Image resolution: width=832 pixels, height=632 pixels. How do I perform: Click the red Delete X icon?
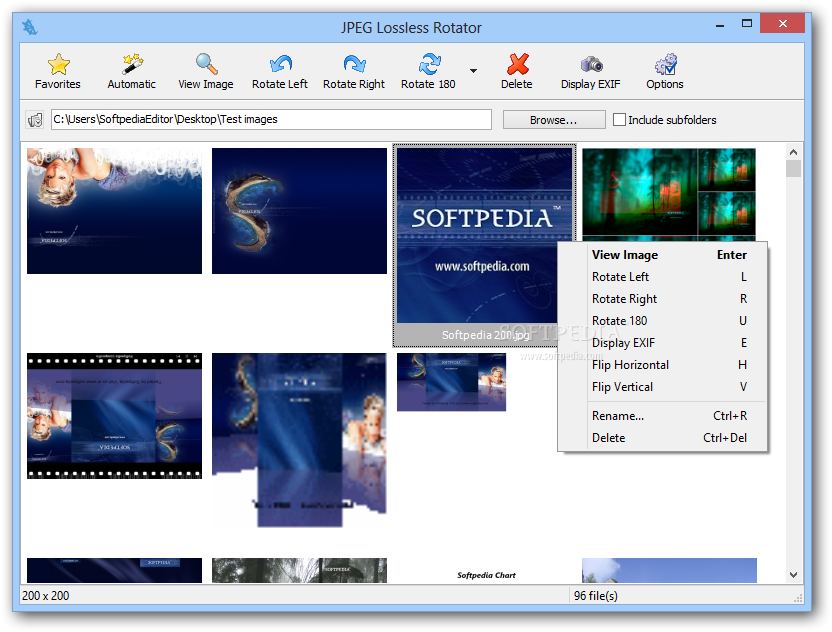point(517,64)
